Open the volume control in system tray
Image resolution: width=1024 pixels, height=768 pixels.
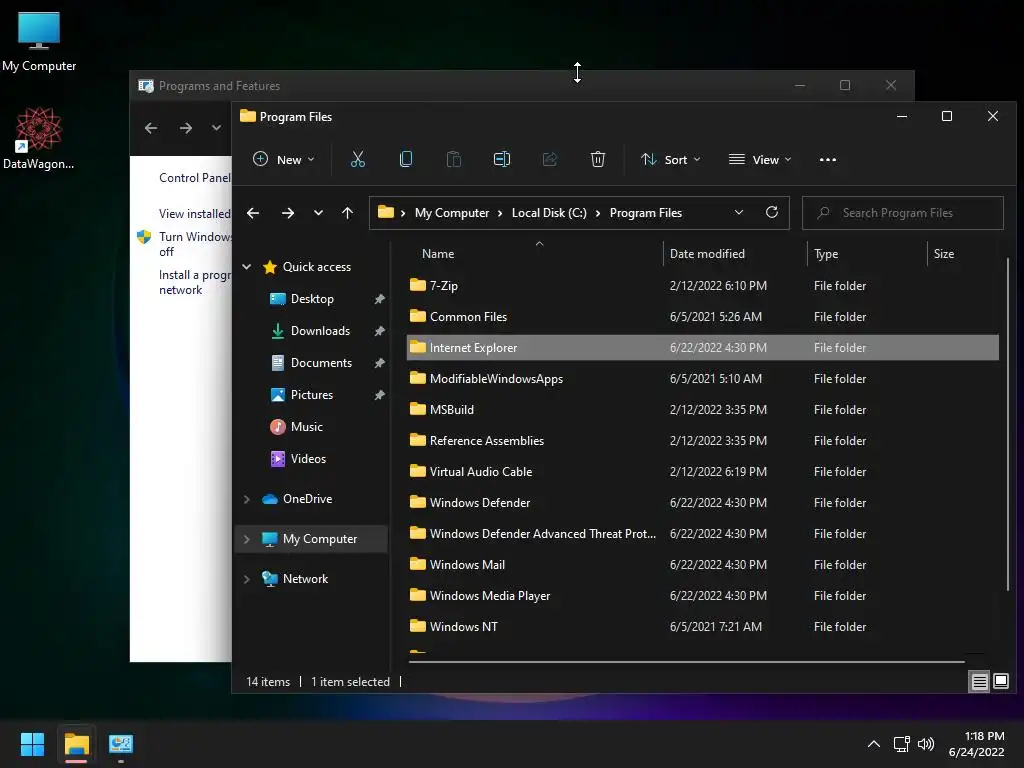coord(925,744)
